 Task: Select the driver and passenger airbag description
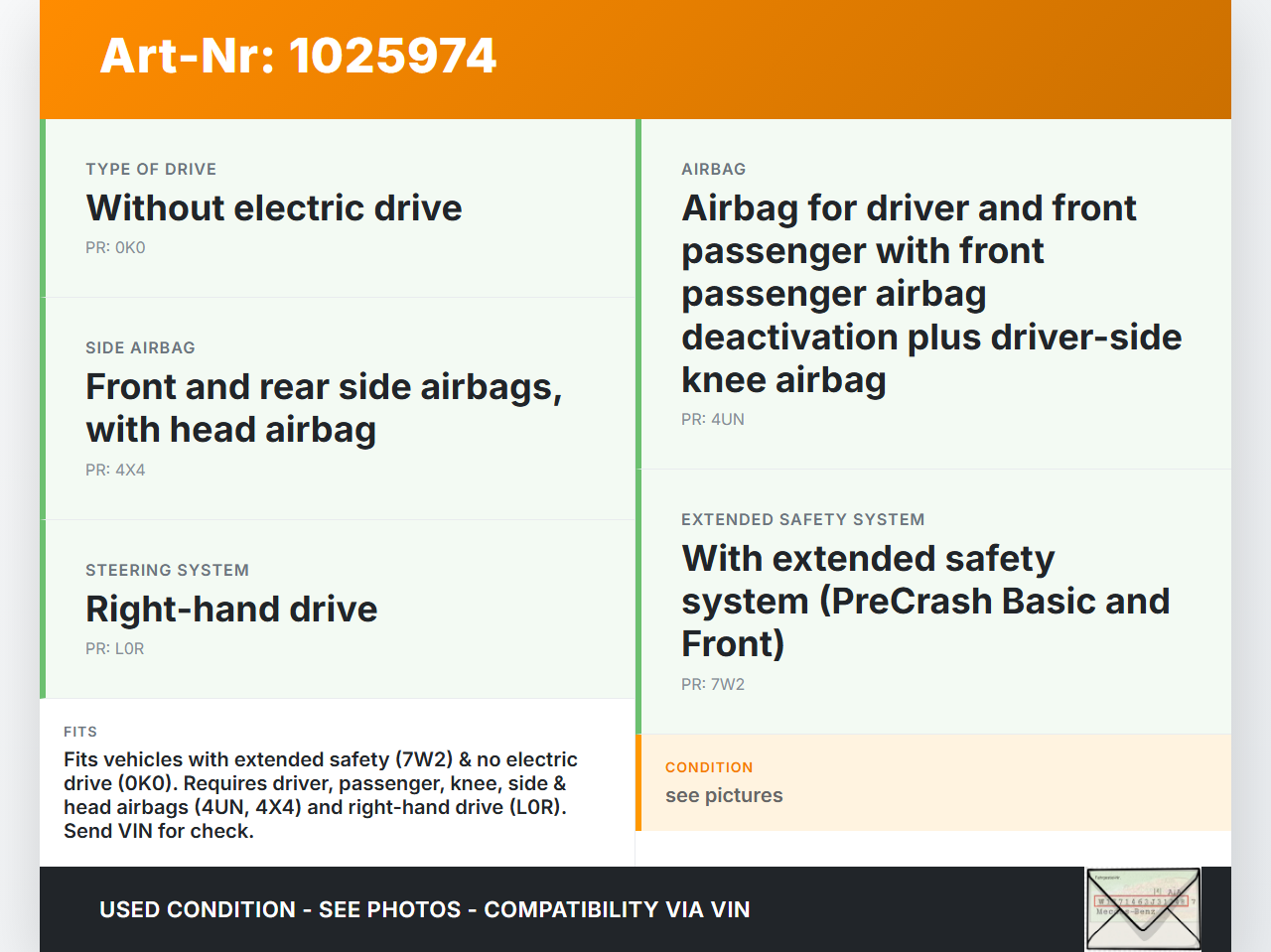click(930, 294)
